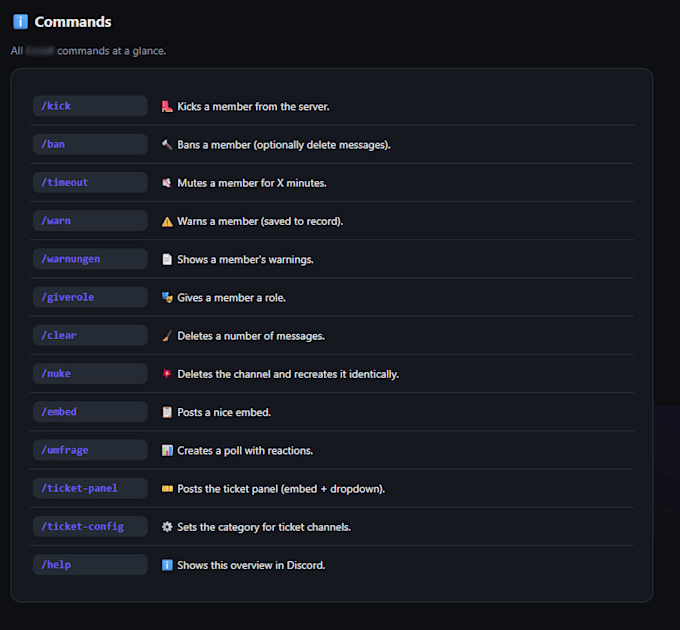This screenshot has height=630, width=680.
Task: Select the /ban command badge
Action: 90,144
